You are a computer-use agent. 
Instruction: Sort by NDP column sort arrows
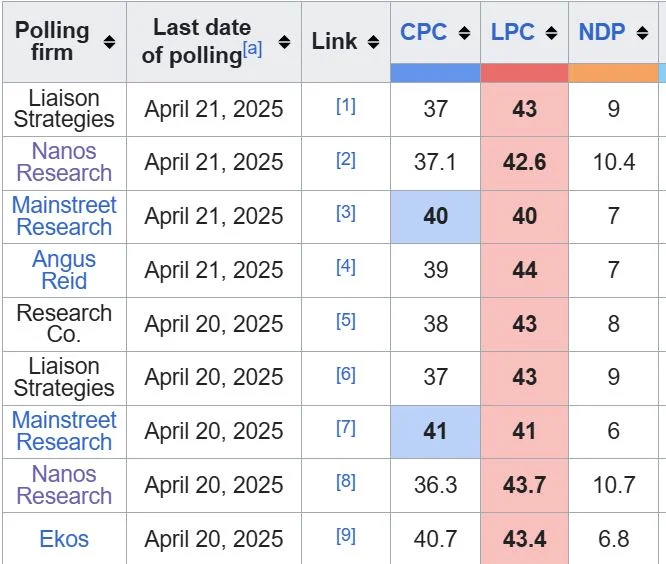point(643,33)
